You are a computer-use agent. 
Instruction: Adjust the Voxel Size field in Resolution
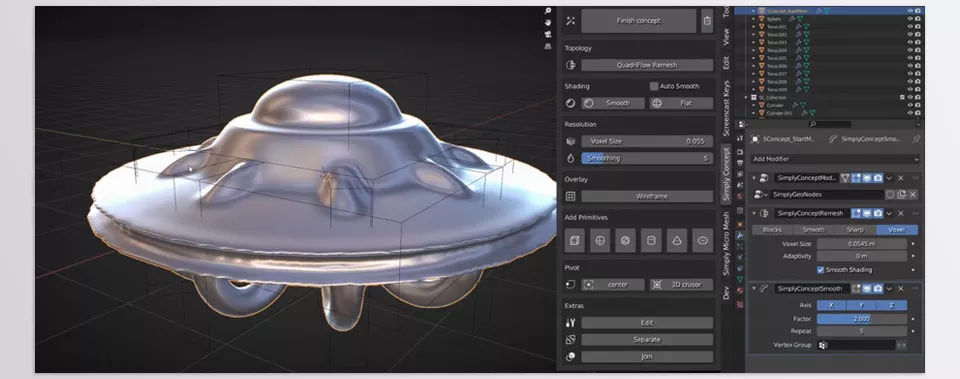point(647,141)
